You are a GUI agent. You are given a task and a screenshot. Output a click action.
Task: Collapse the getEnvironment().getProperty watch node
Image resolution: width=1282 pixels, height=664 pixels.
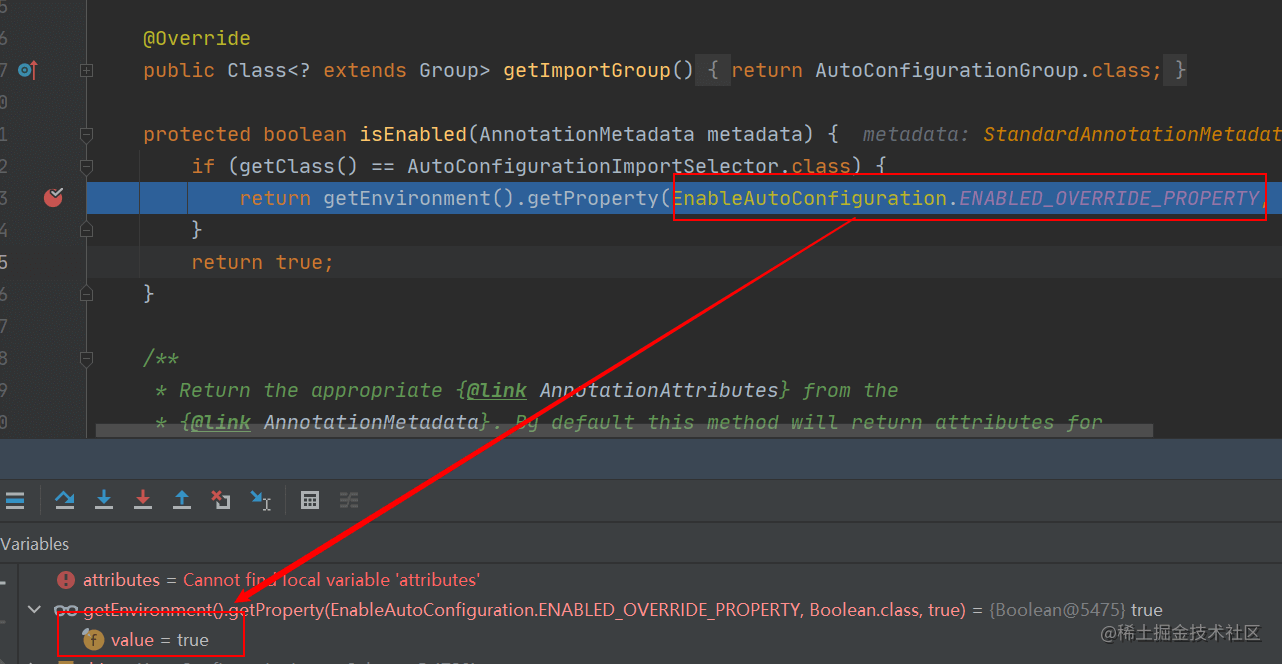point(35,610)
